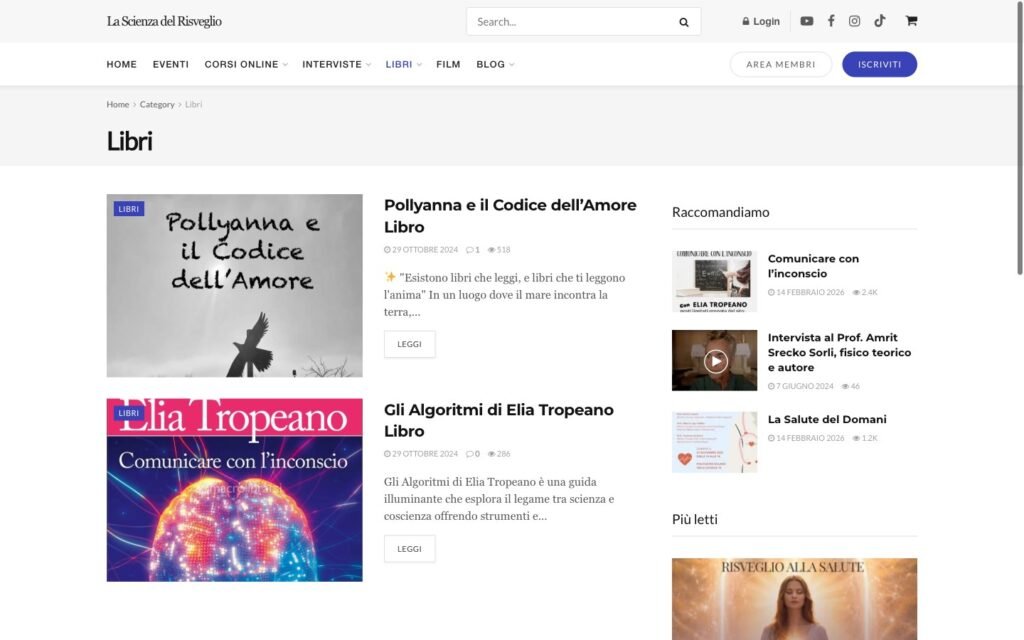Open the shopping cart icon
The width and height of the screenshot is (1024, 640).
tap(911, 21)
